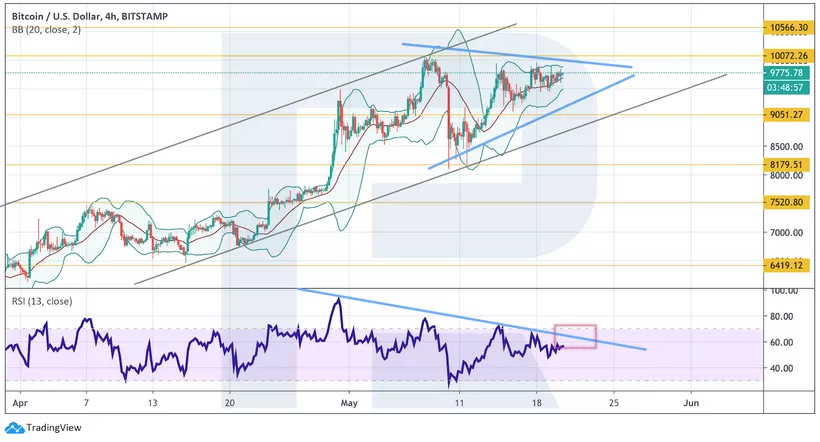Click the 7520.80 price level label
Viewport: 820px width, 442px height.
(789, 202)
